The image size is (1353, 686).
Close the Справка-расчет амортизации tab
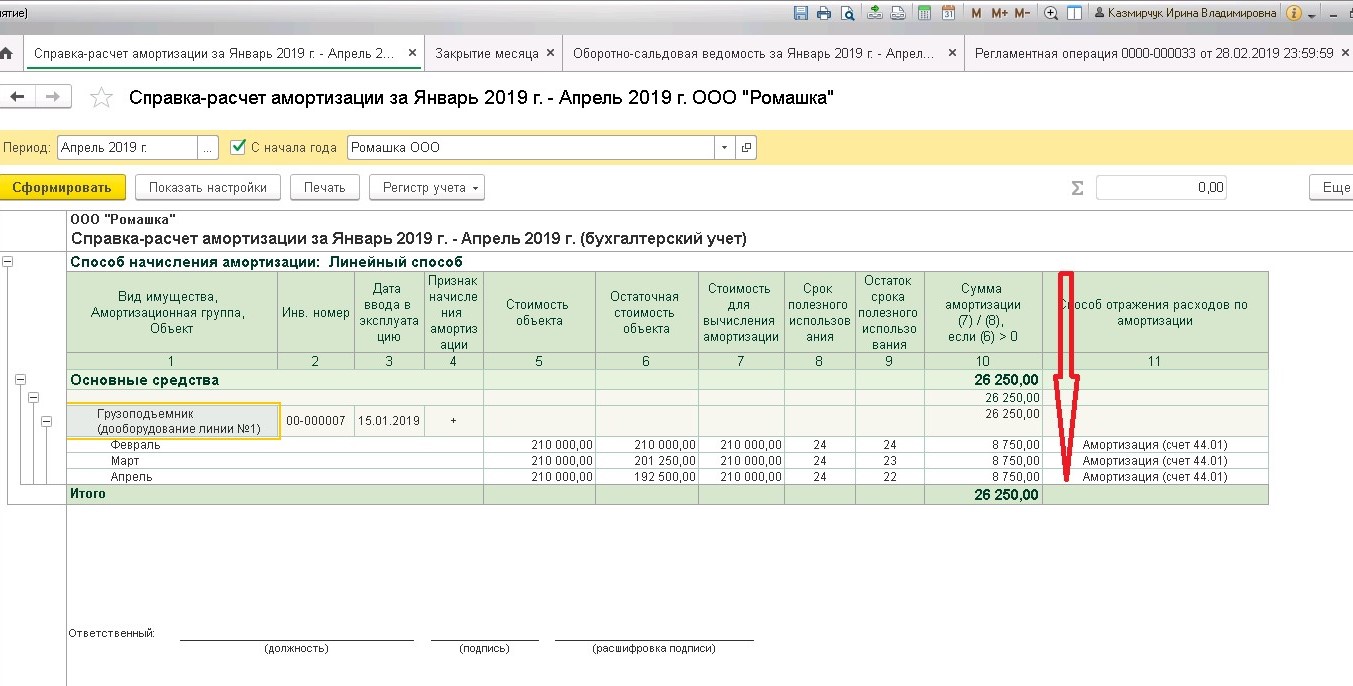(x=410, y=53)
